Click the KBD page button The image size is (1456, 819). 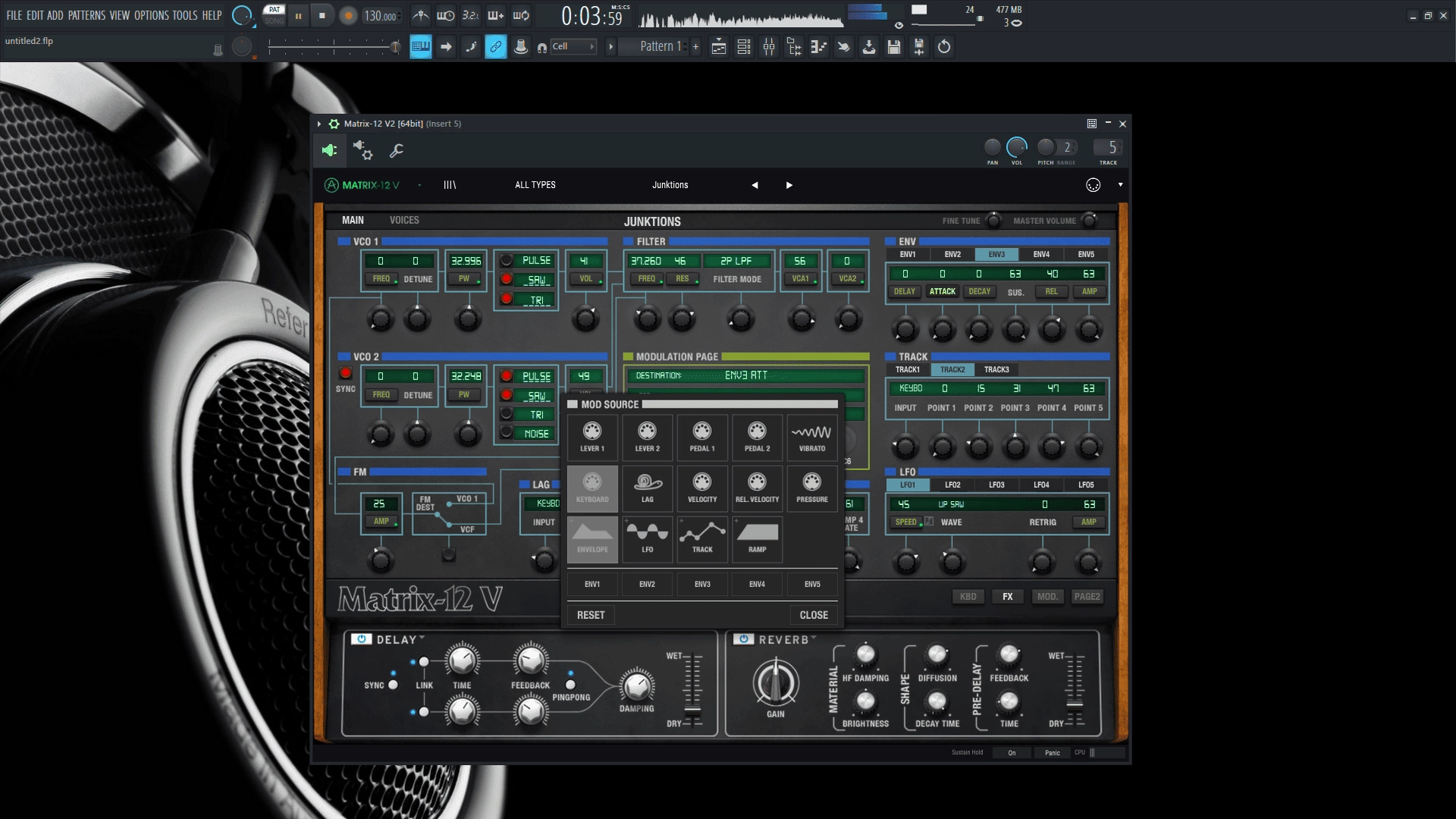[968, 597]
